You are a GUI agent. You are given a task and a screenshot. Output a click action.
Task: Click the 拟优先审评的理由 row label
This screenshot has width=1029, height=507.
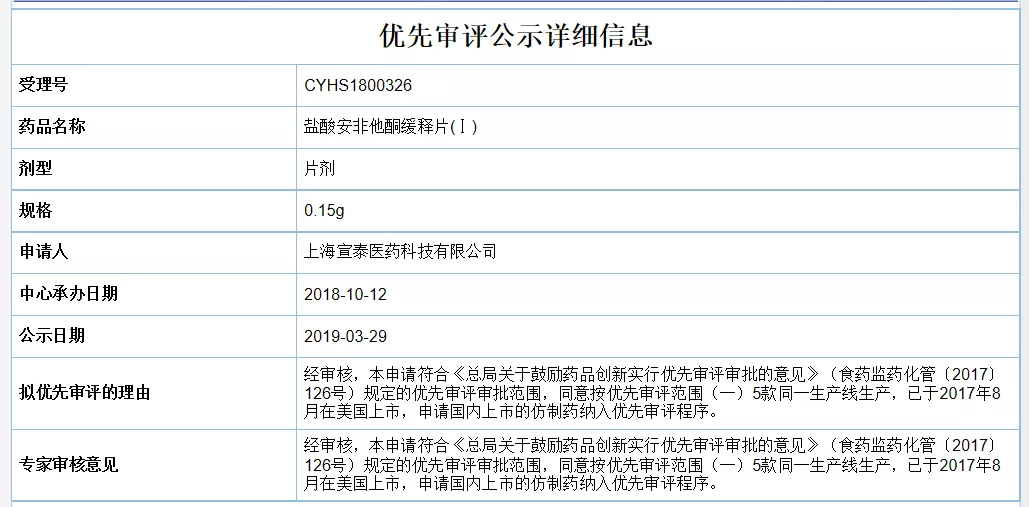[85, 392]
